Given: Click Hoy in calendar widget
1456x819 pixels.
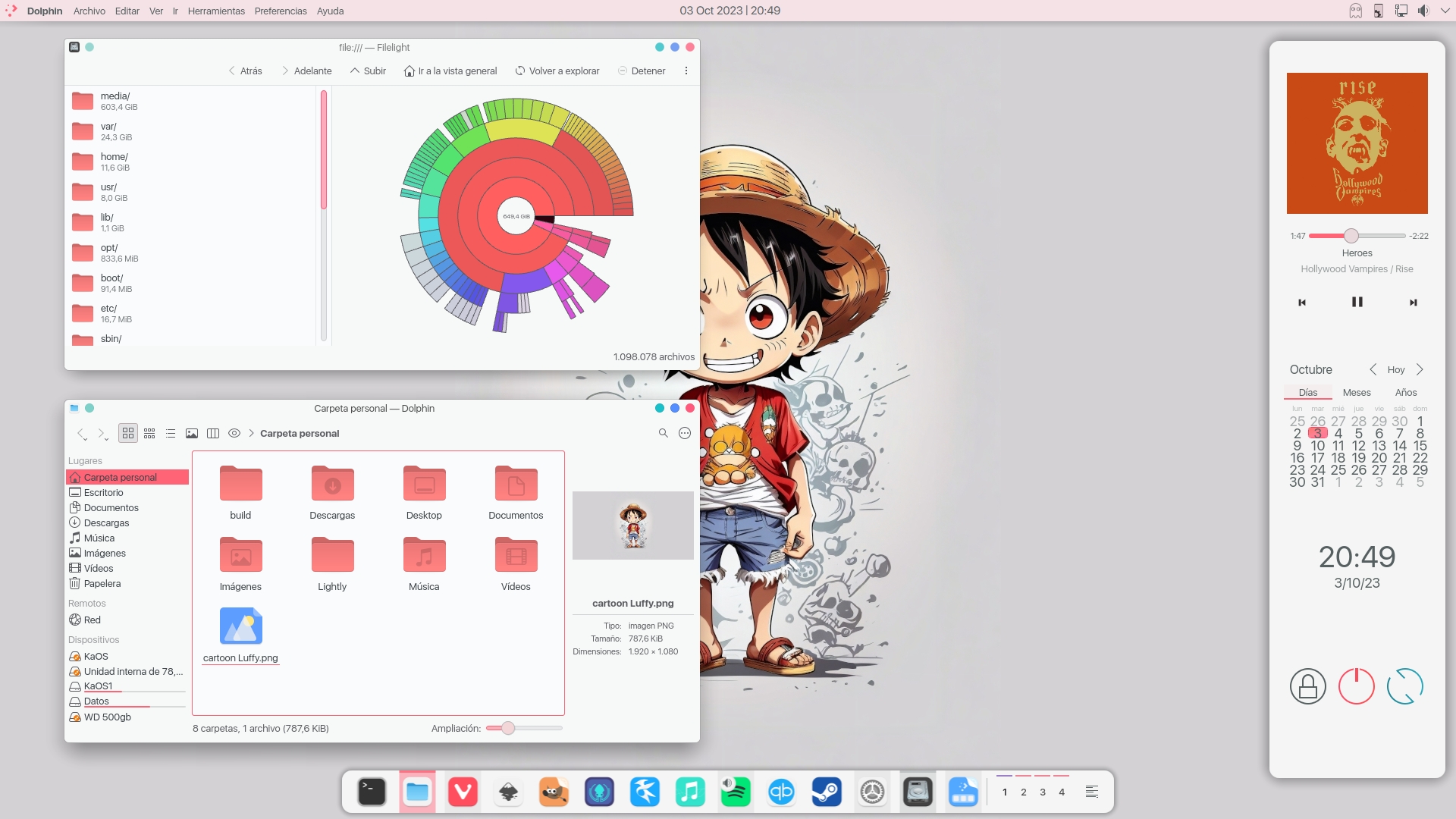Looking at the screenshot, I should tap(1396, 369).
